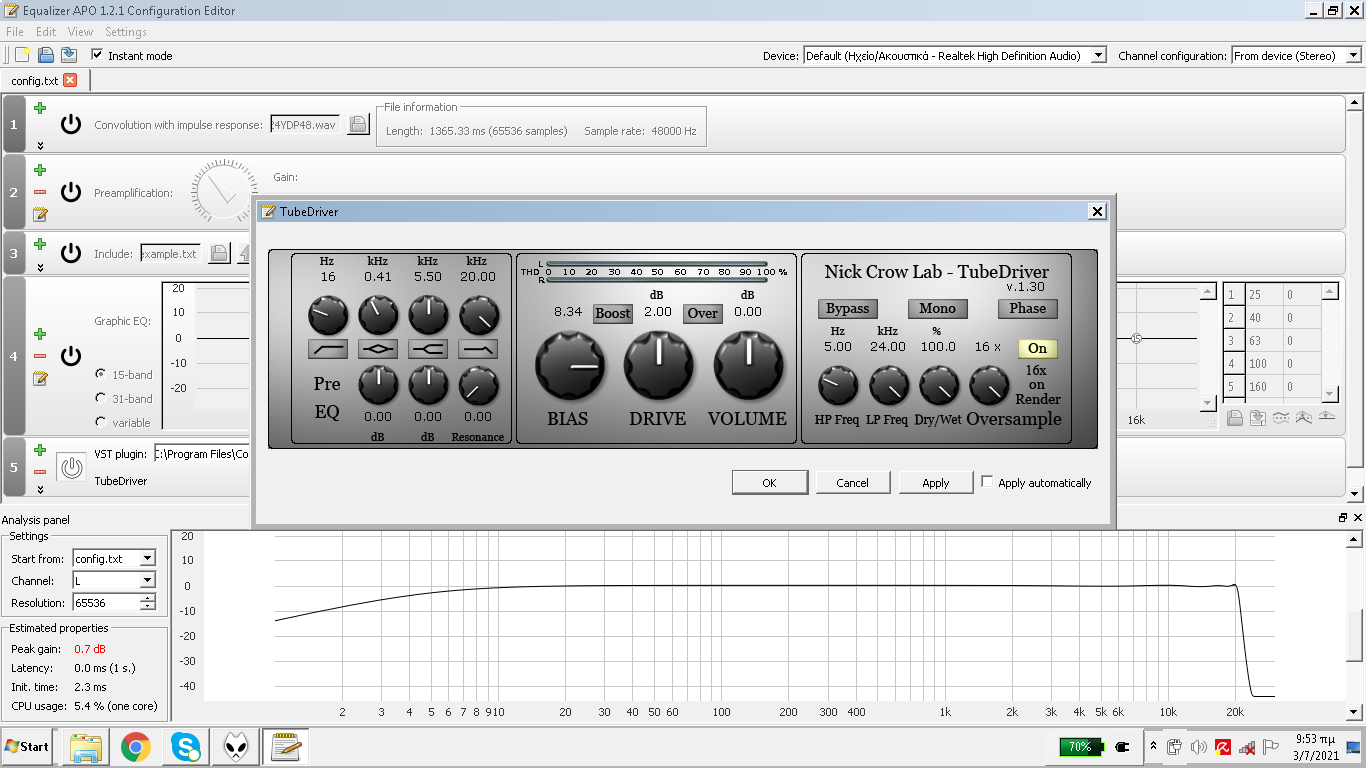Toggle the Instant mode checkbox
This screenshot has height=768, width=1366.
coord(97,55)
